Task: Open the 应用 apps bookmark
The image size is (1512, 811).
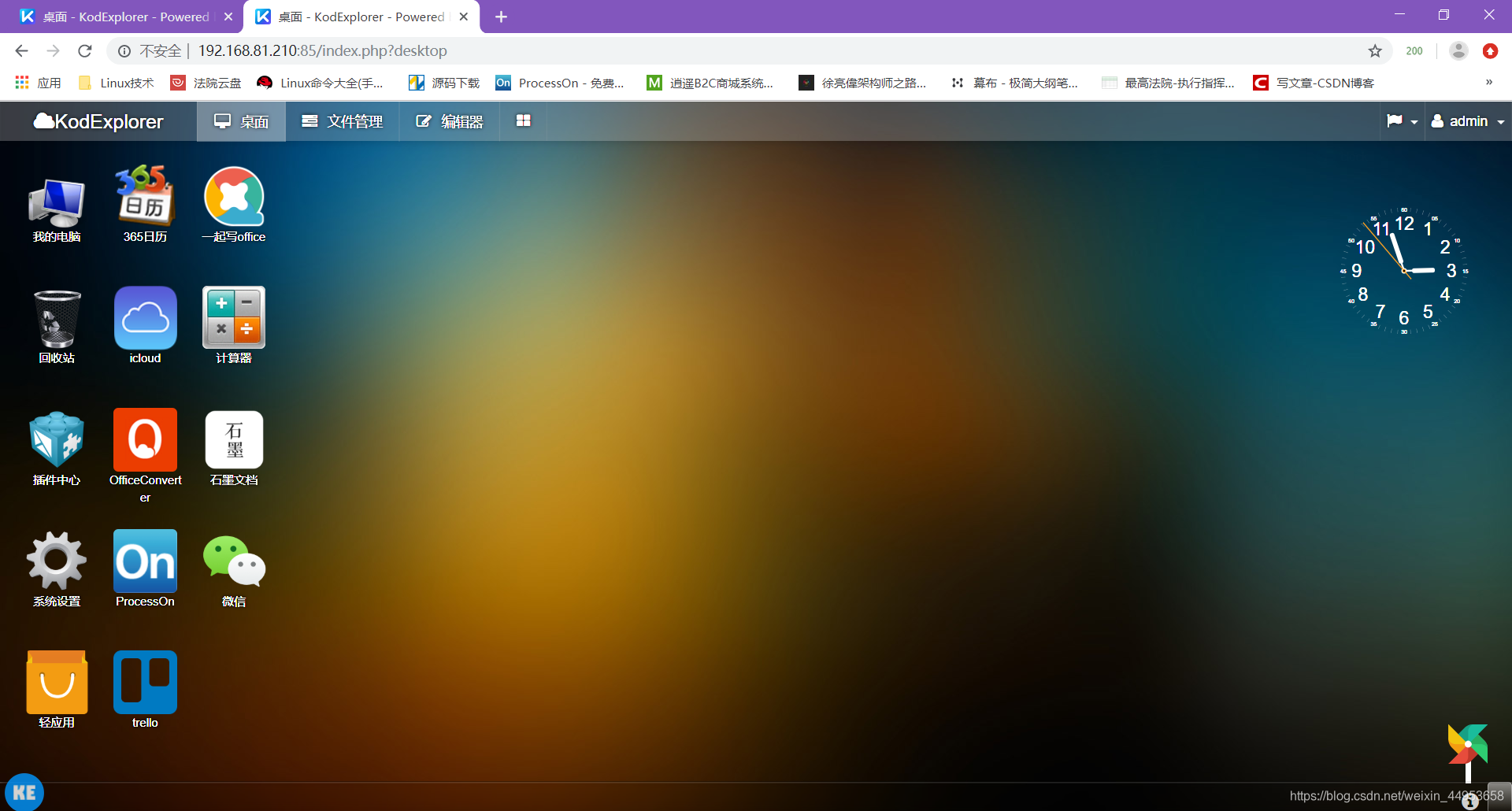Action: point(38,83)
